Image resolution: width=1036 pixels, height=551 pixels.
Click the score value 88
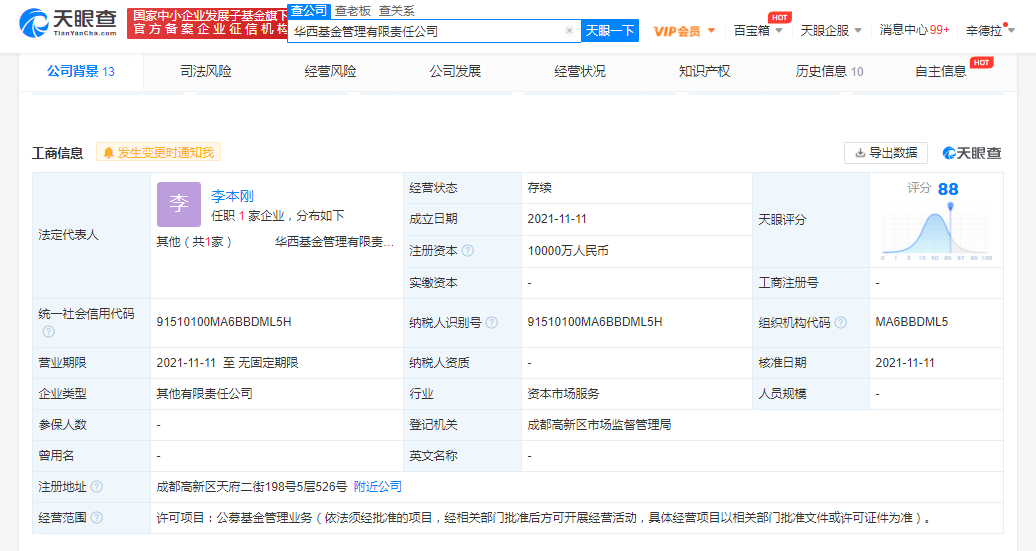click(x=948, y=190)
